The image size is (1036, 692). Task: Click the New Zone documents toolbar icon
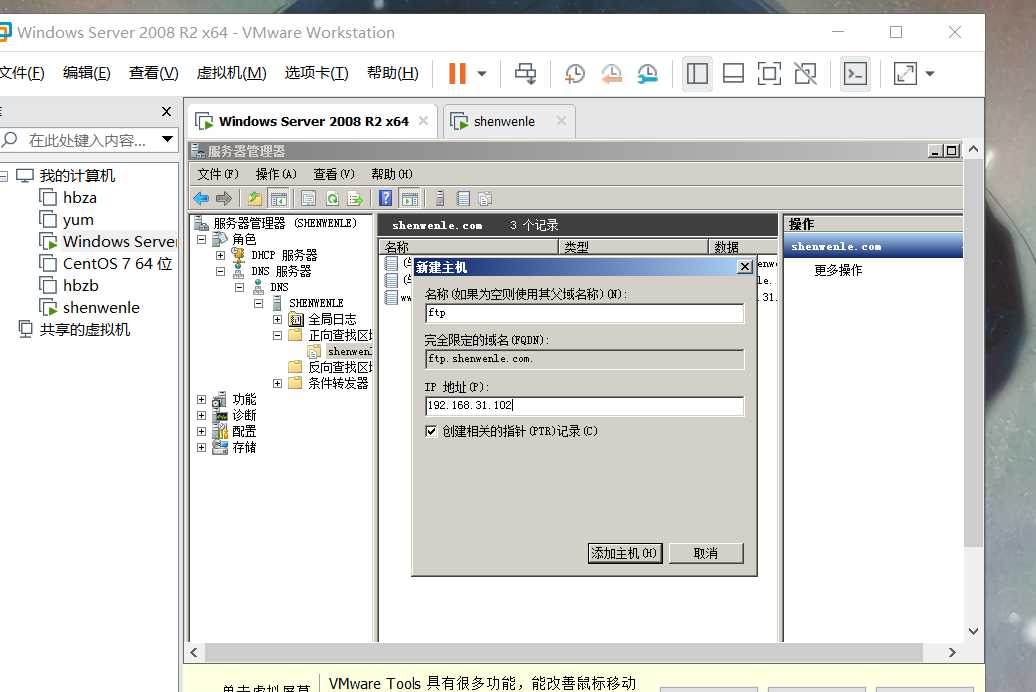486,198
